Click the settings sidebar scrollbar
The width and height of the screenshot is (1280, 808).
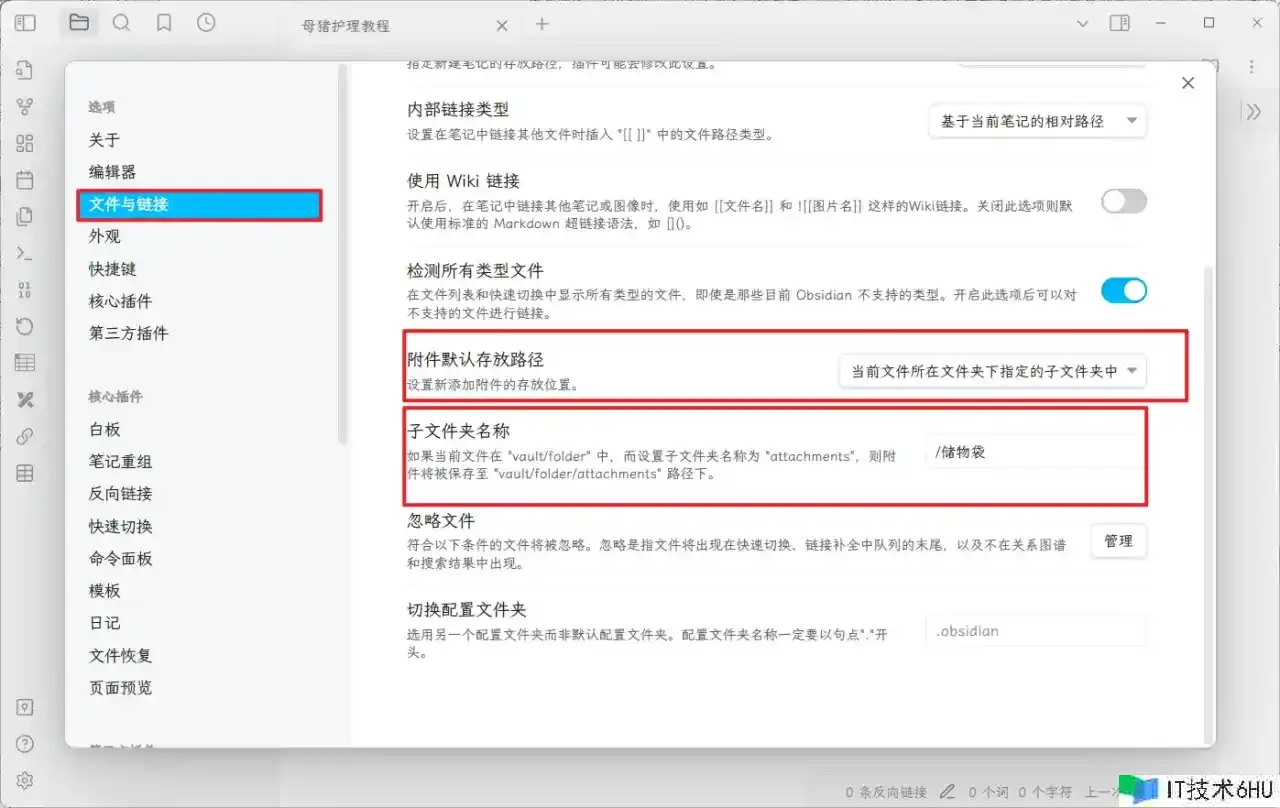[343, 255]
